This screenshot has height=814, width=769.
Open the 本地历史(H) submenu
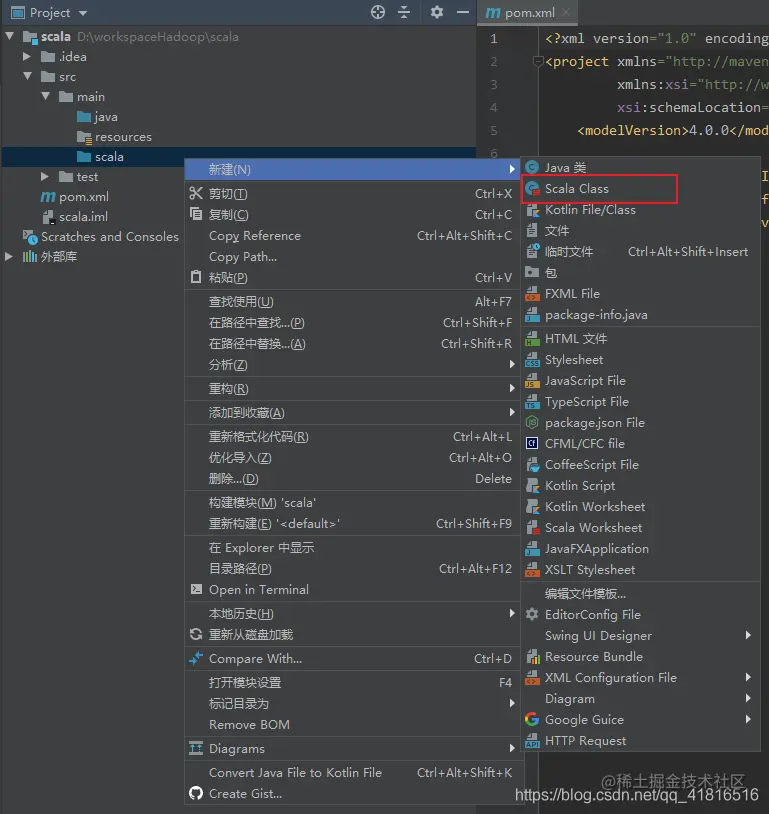pos(352,614)
